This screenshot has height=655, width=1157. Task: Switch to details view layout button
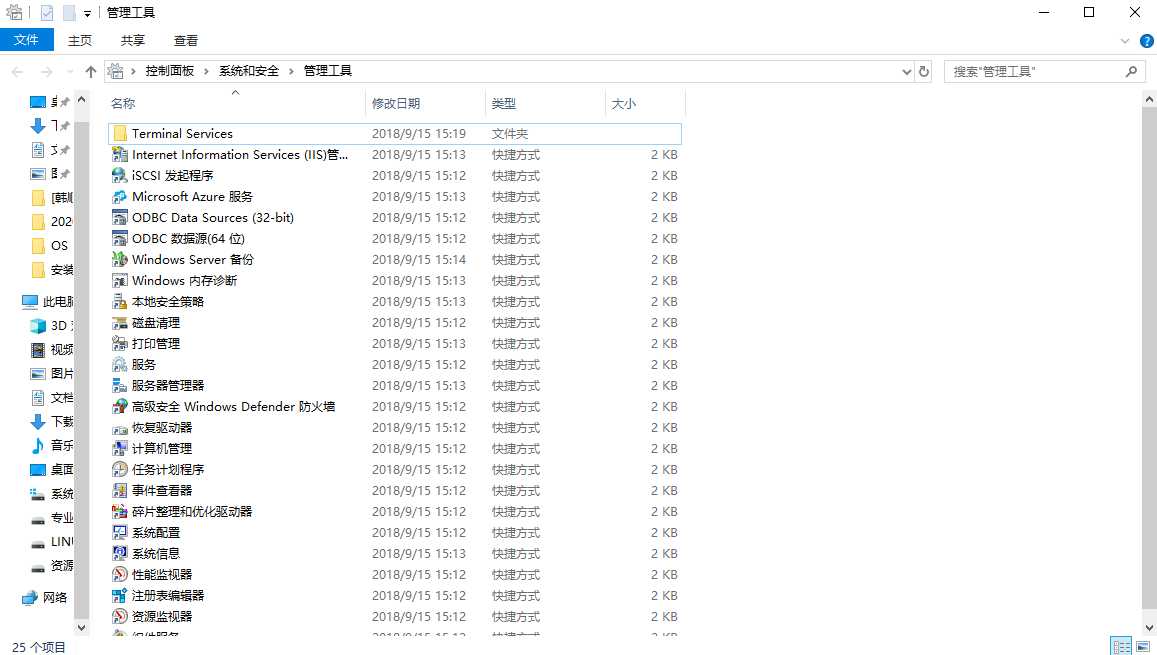pos(1122,647)
